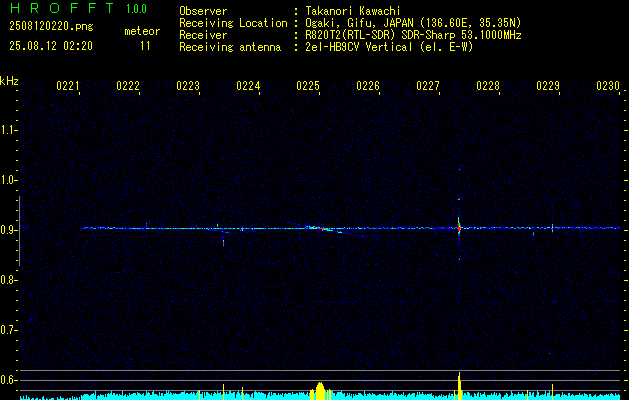Screen dimensions: 629x400
Task: Click the 0.6 kHz axis label
Action: coord(7,380)
